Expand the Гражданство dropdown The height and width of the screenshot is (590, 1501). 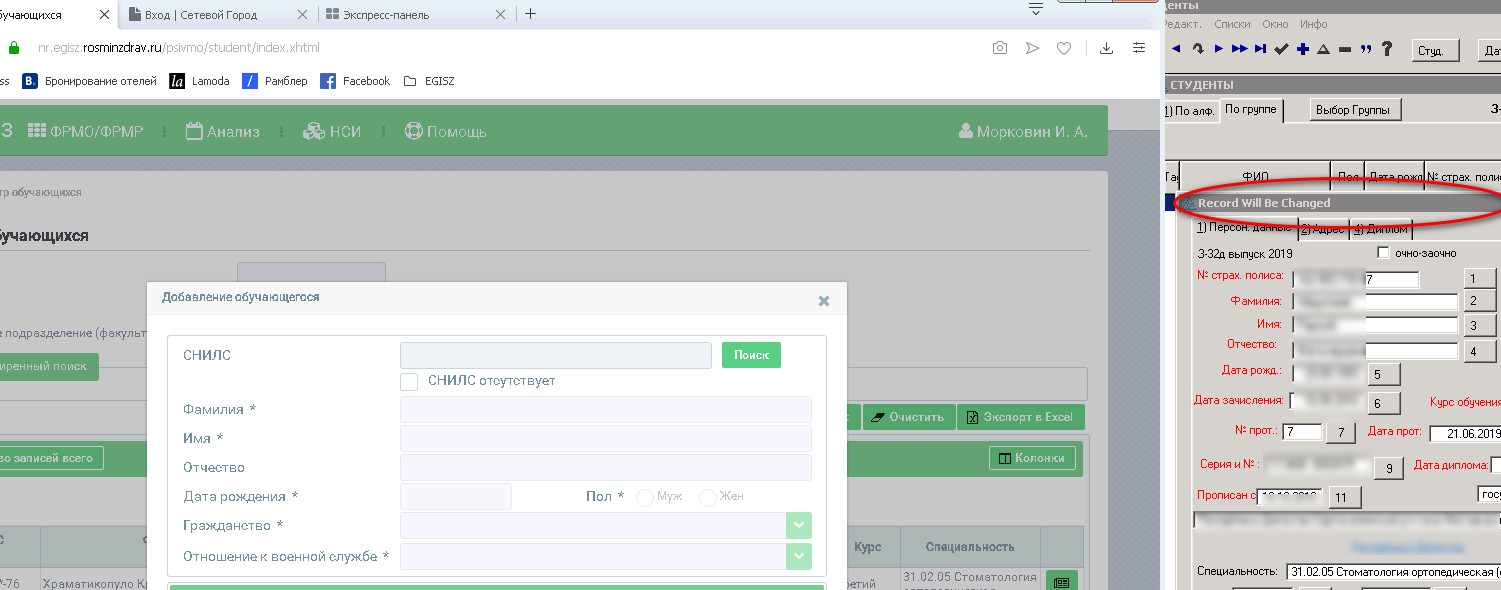(798, 526)
